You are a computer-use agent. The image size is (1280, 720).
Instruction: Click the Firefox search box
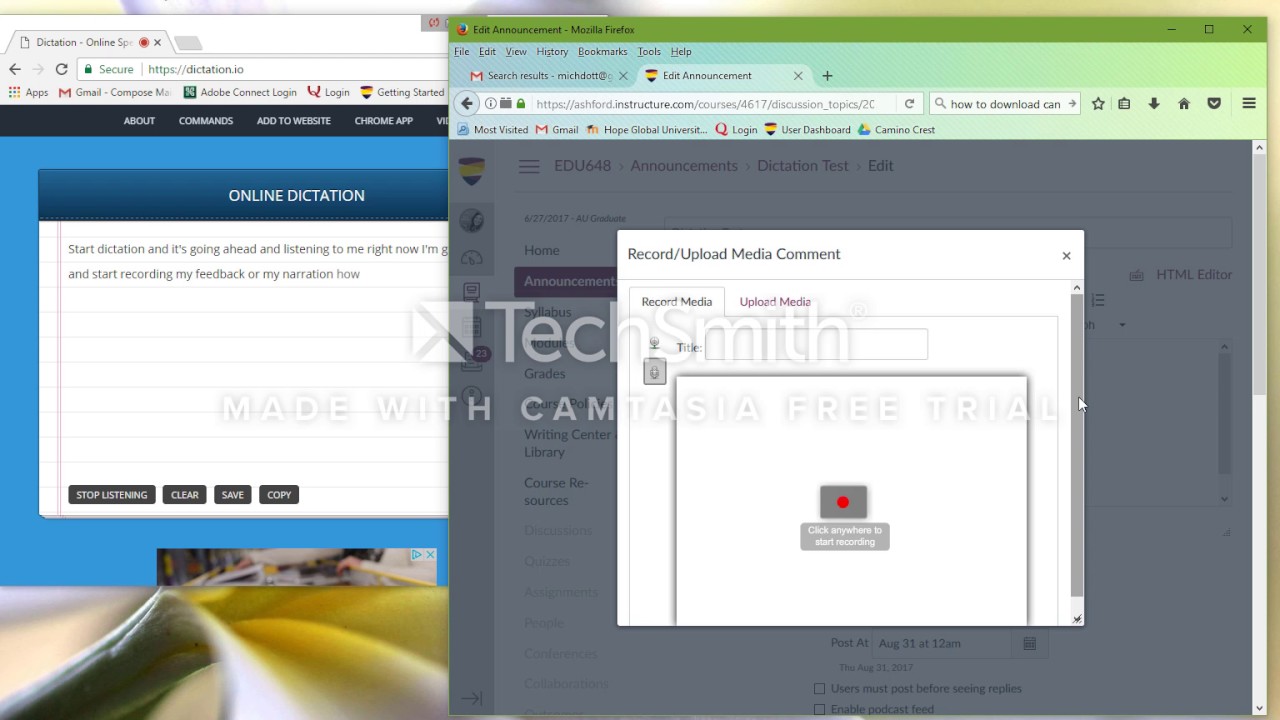(1005, 103)
